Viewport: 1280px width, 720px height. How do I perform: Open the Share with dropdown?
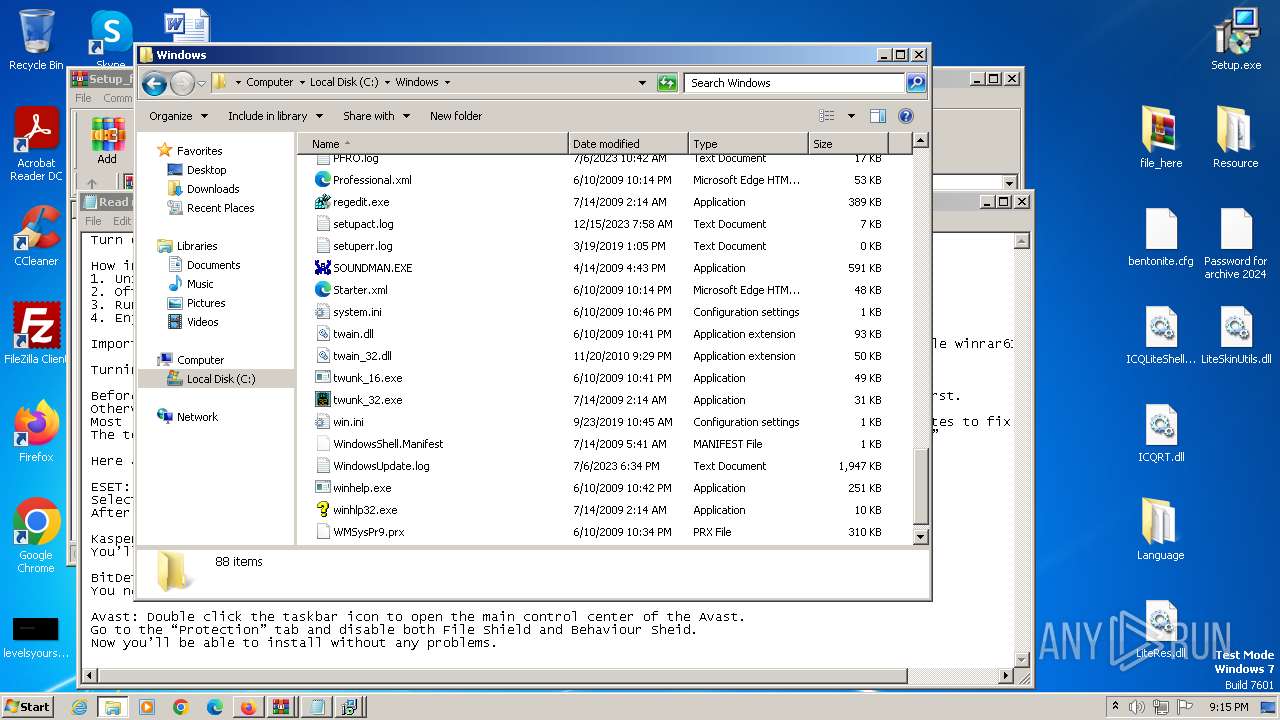click(x=376, y=116)
